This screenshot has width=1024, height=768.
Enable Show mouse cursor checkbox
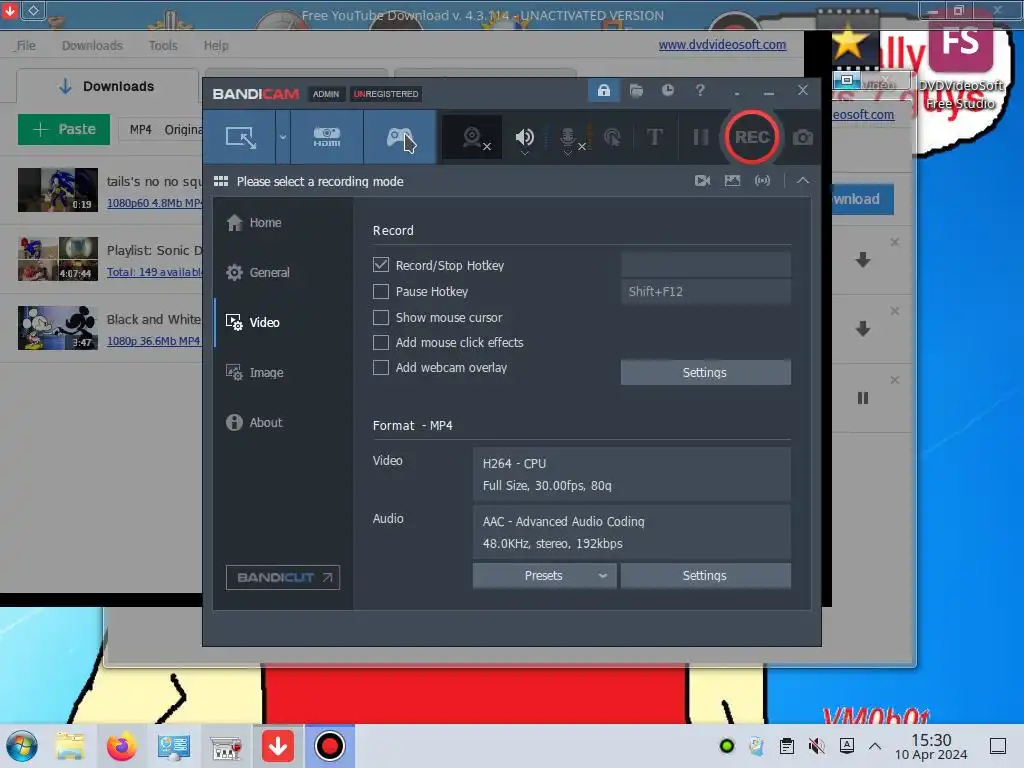(x=381, y=317)
